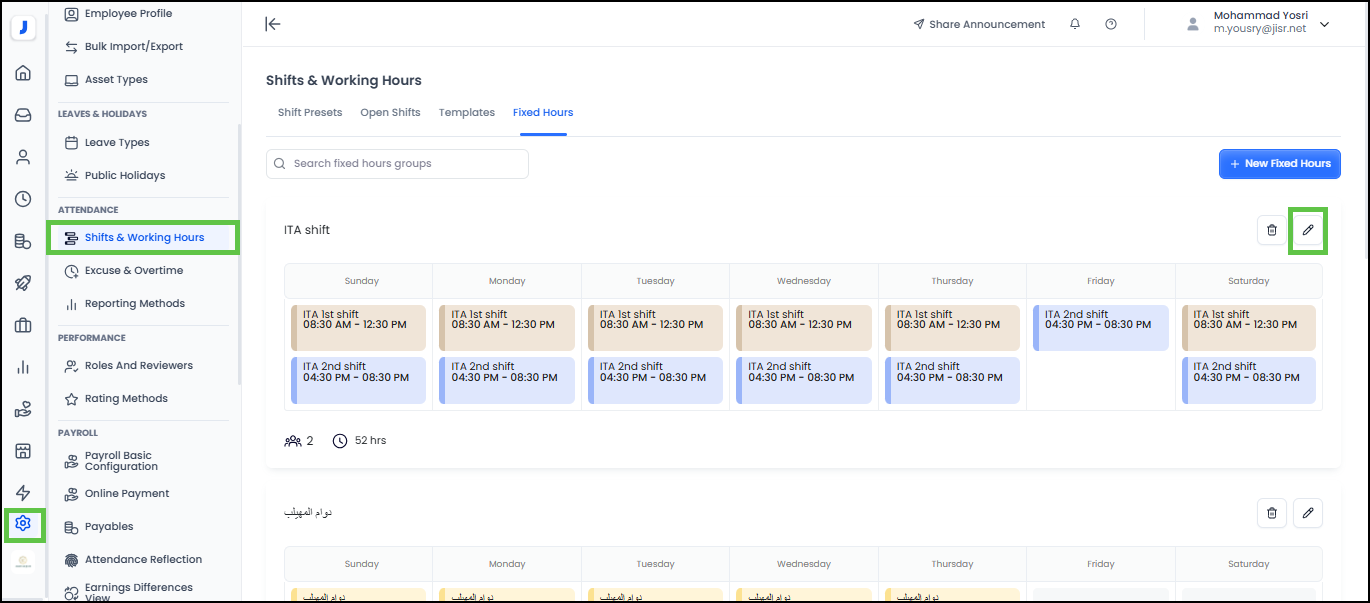Click the rocket icon in left rail
Screen dimensions: 1370x603
pos(23,283)
